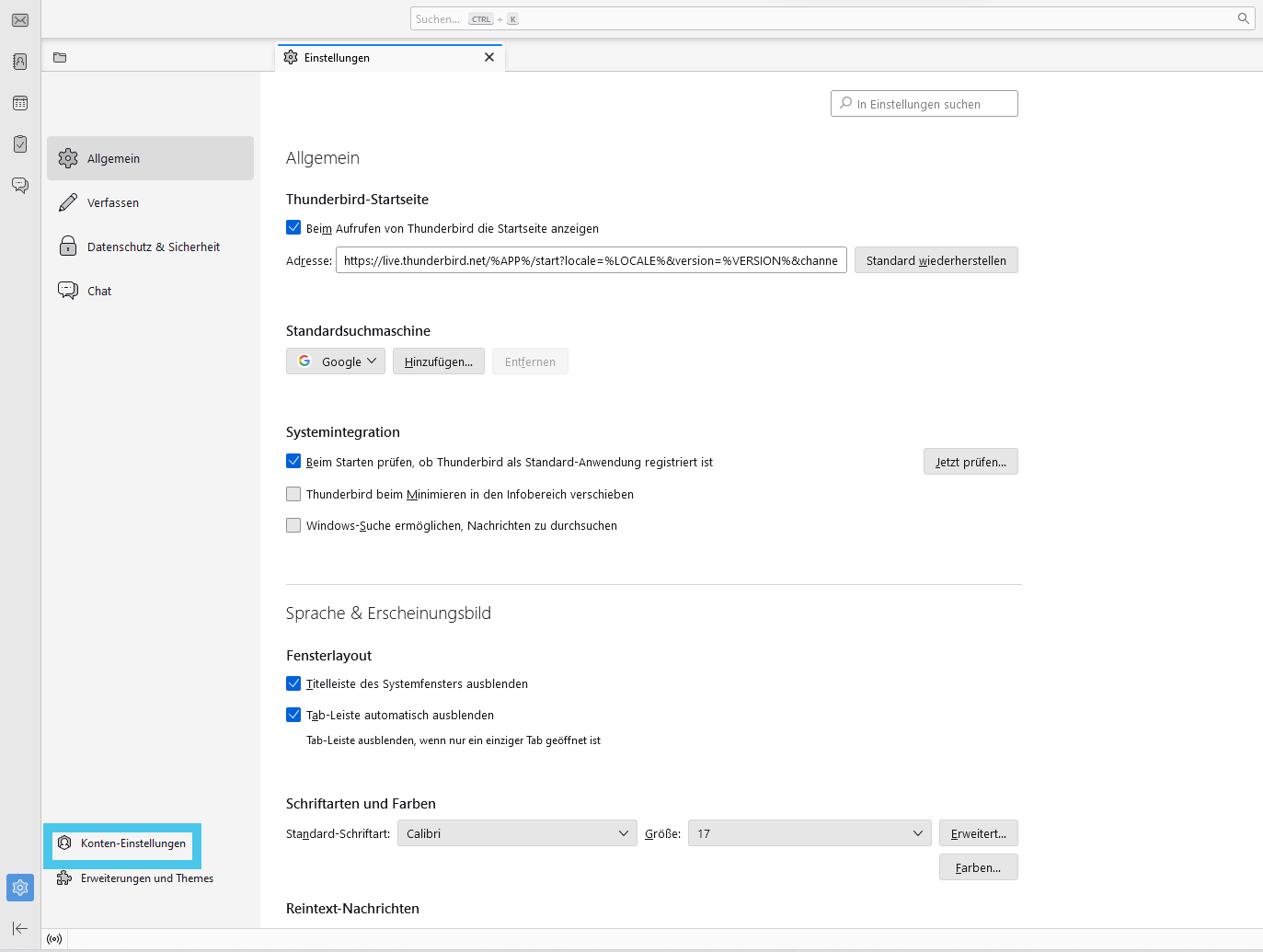Toggle showing start page on Thunderbird launch
Screen dimensions: 1263x952
click(x=293, y=227)
